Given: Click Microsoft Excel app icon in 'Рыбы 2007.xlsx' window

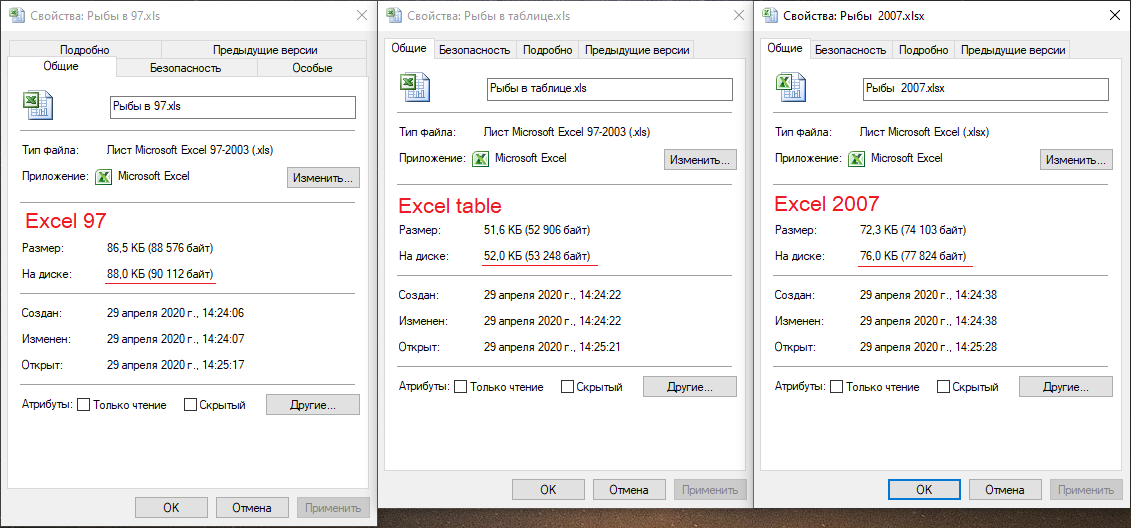Looking at the screenshot, I should [856, 159].
